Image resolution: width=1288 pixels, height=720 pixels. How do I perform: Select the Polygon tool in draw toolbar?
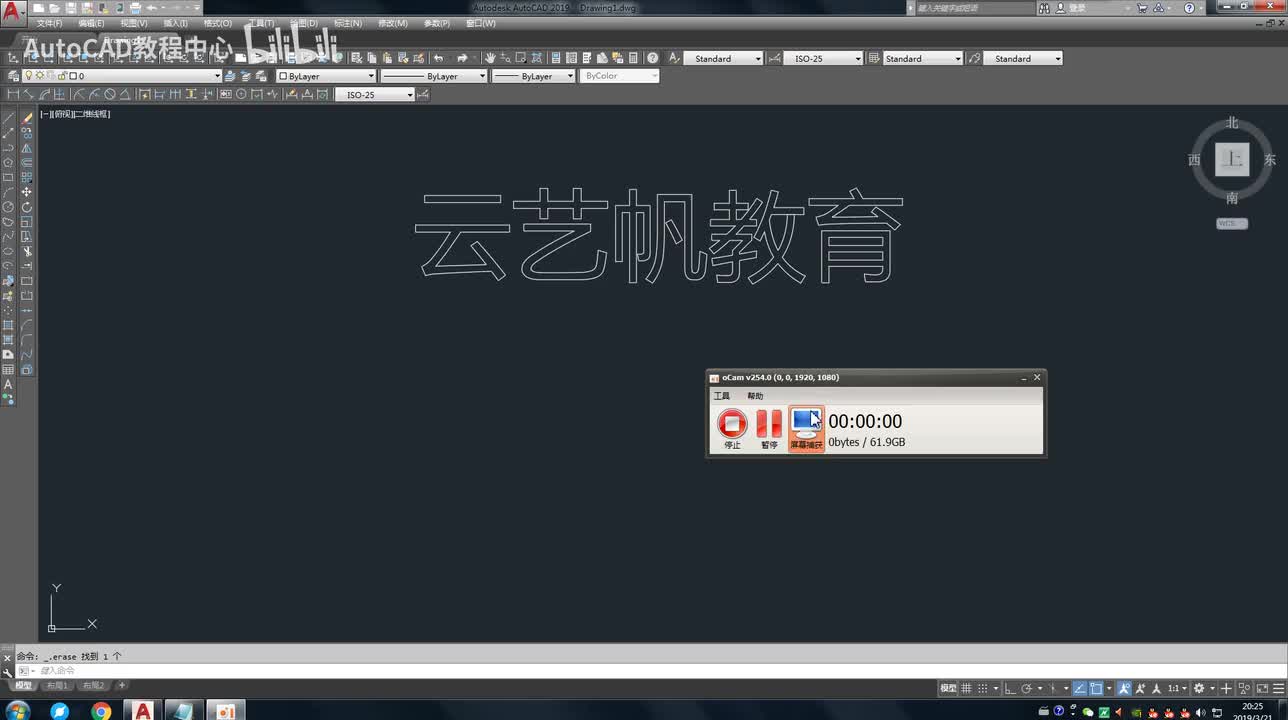8,162
